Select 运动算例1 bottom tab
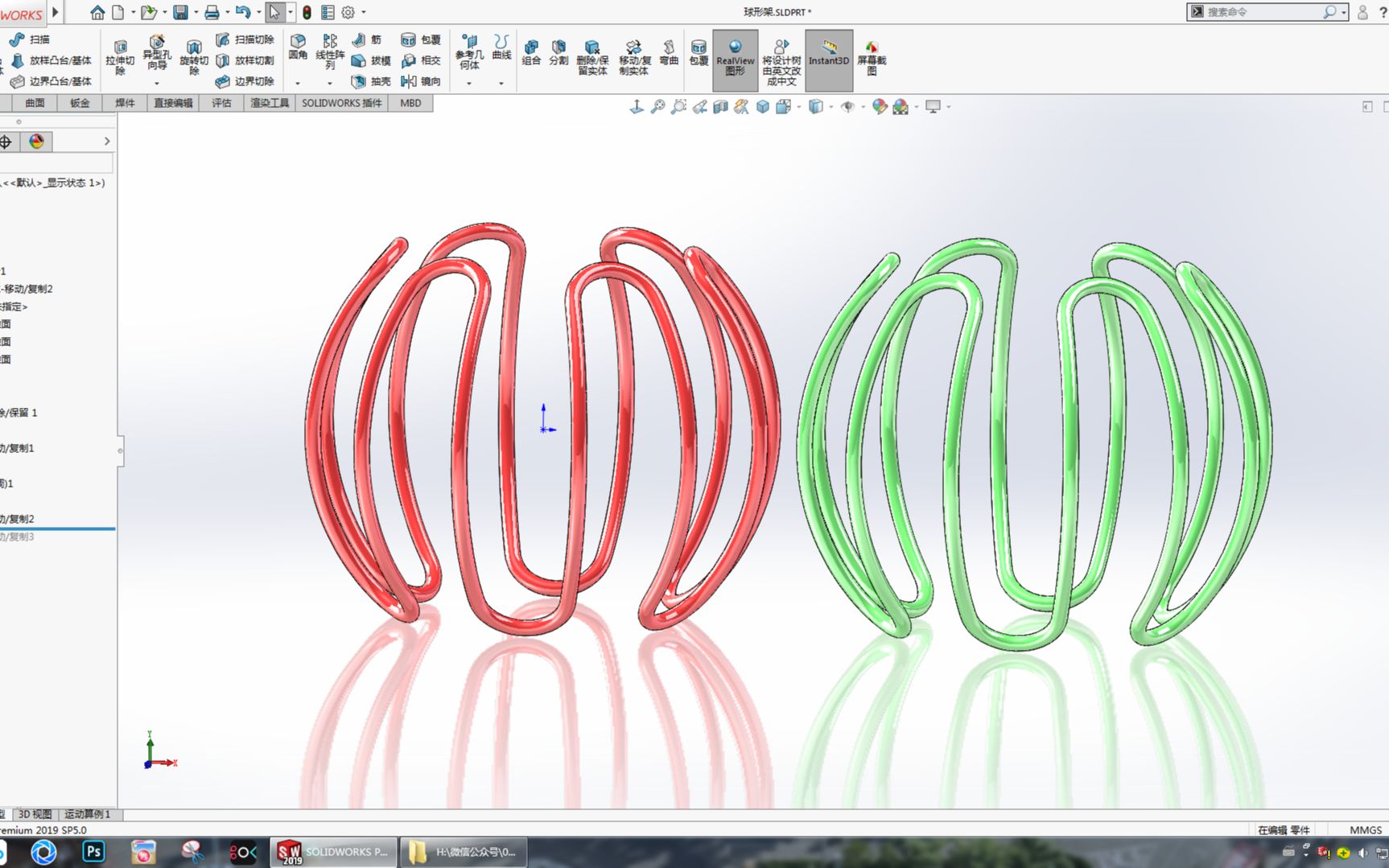The height and width of the screenshot is (868, 1389). pyautogui.click(x=87, y=814)
